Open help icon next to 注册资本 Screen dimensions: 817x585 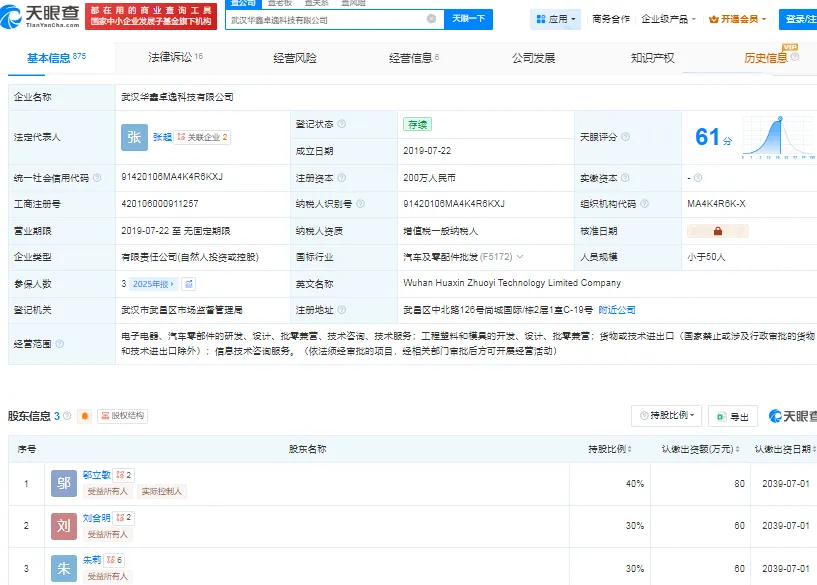(342, 178)
